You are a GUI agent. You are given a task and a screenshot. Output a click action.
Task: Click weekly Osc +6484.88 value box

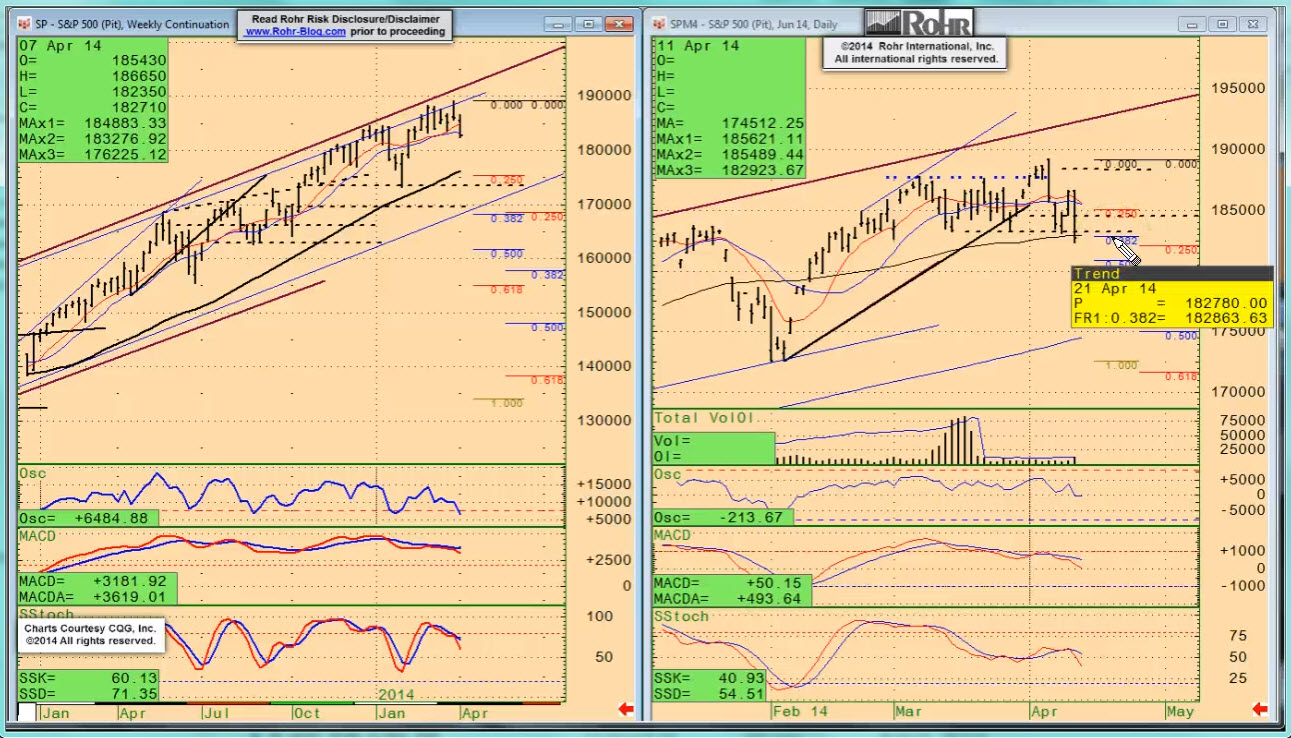coord(88,518)
